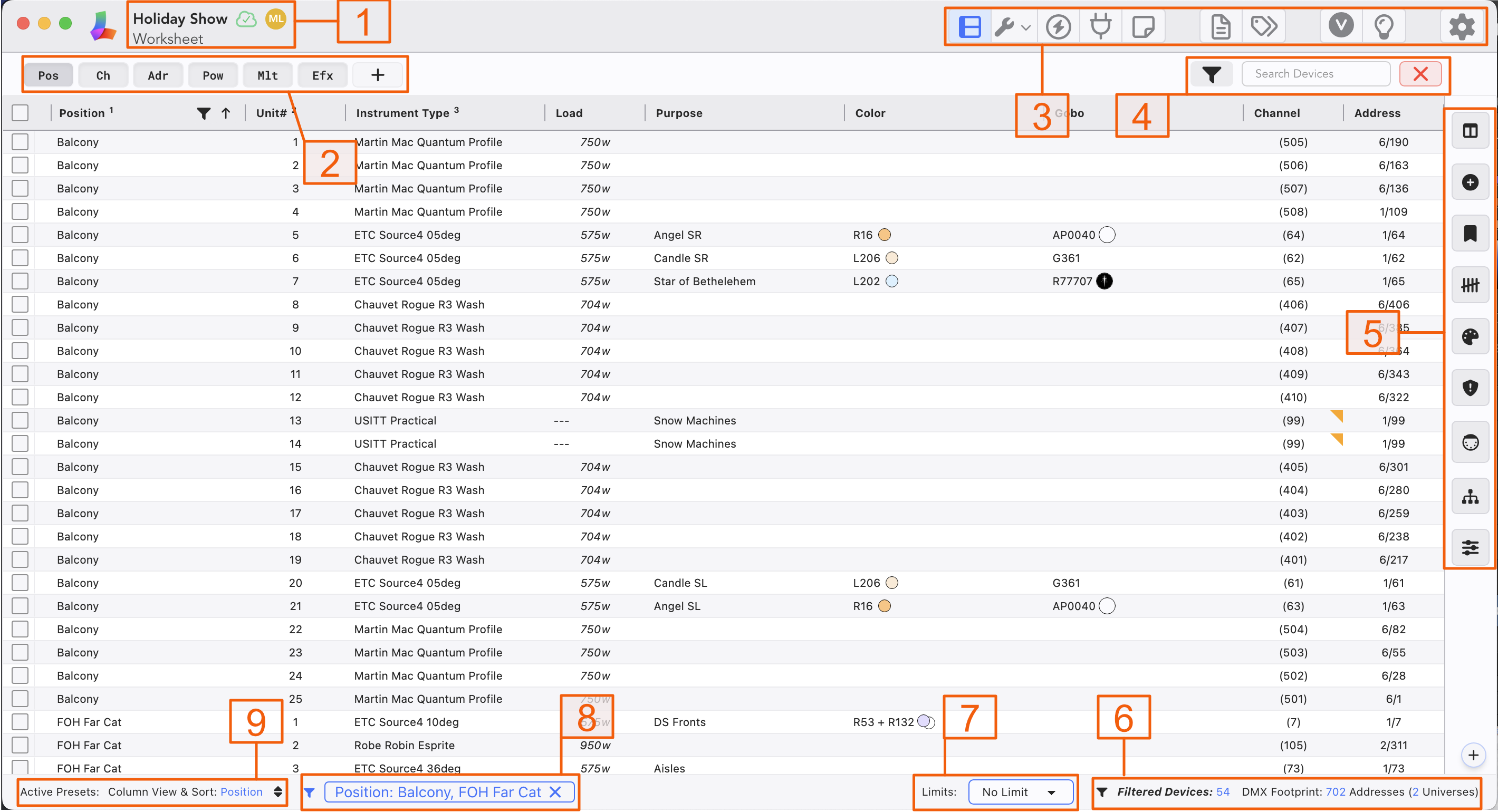
Task: Open the hierarchy tree sidebar icon
Action: point(1470,496)
